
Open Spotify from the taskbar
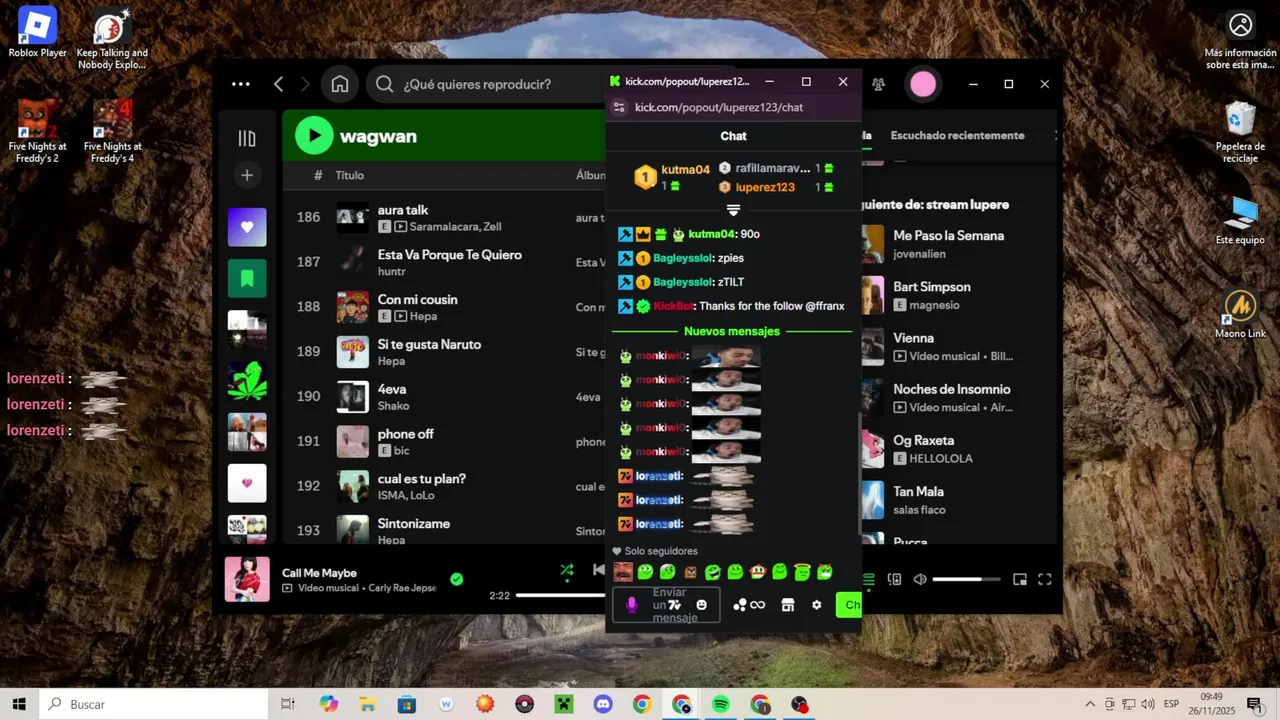point(721,704)
